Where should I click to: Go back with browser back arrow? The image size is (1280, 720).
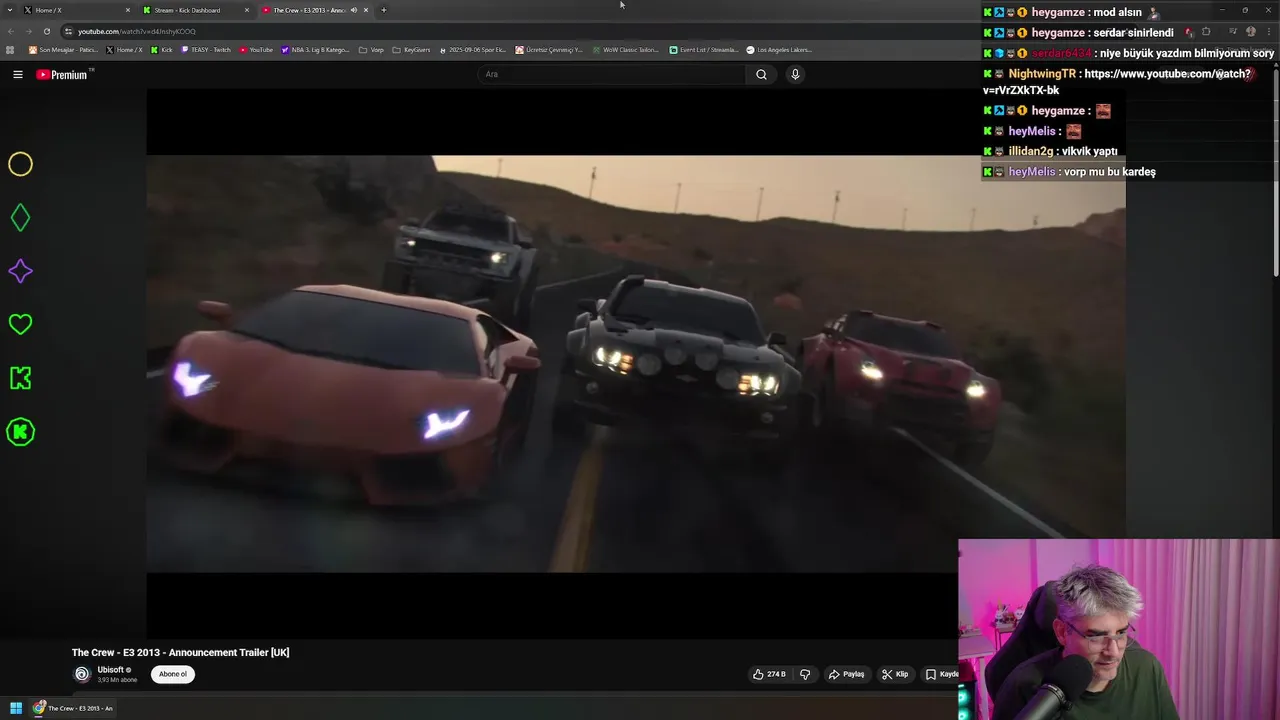point(10,31)
